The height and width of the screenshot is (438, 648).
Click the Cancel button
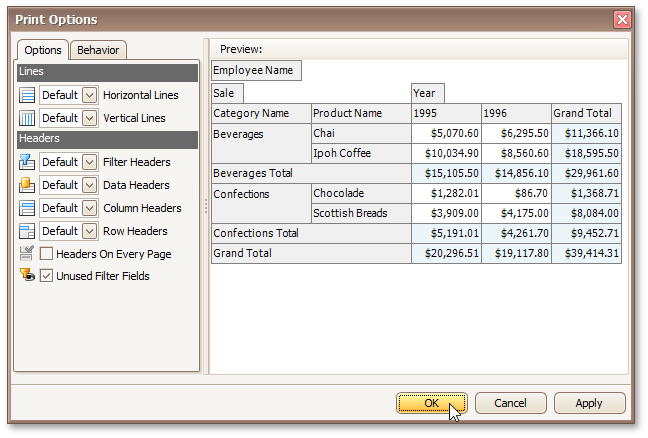coord(510,403)
